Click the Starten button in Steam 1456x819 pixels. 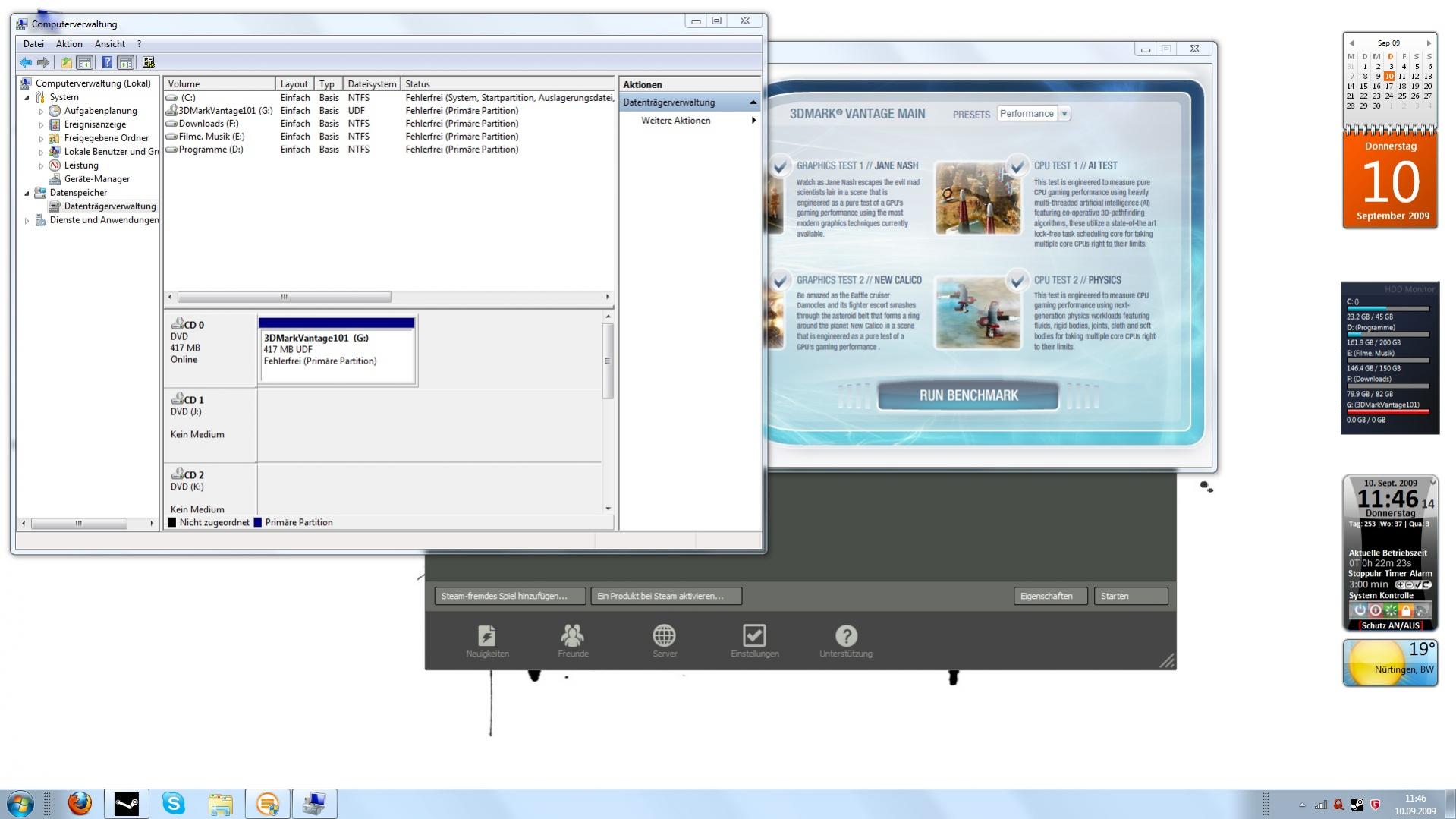point(1131,596)
